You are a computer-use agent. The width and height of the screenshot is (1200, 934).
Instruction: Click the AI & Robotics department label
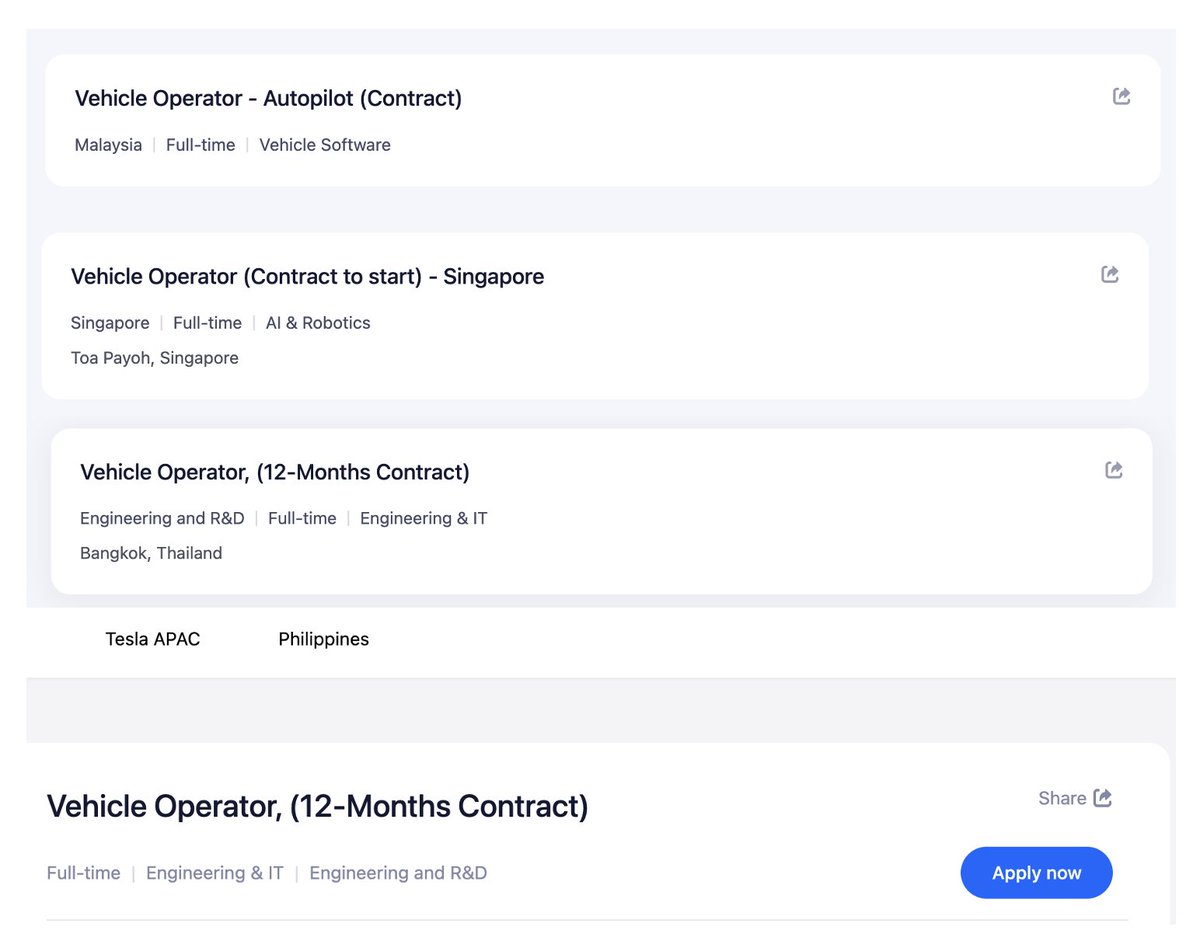318,323
